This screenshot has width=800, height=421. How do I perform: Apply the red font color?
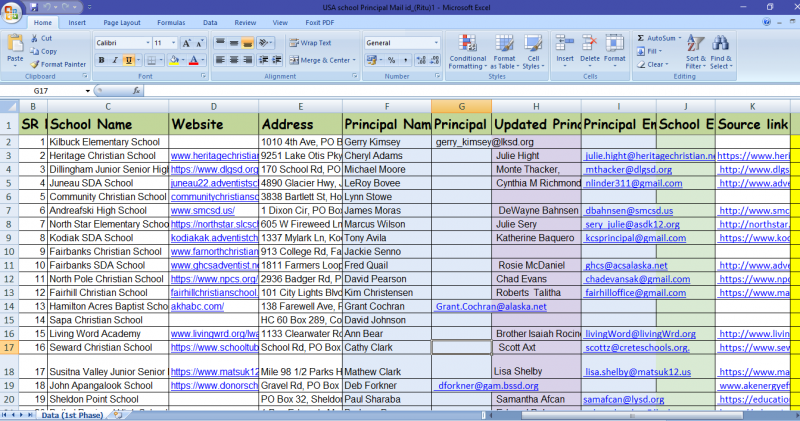194,61
